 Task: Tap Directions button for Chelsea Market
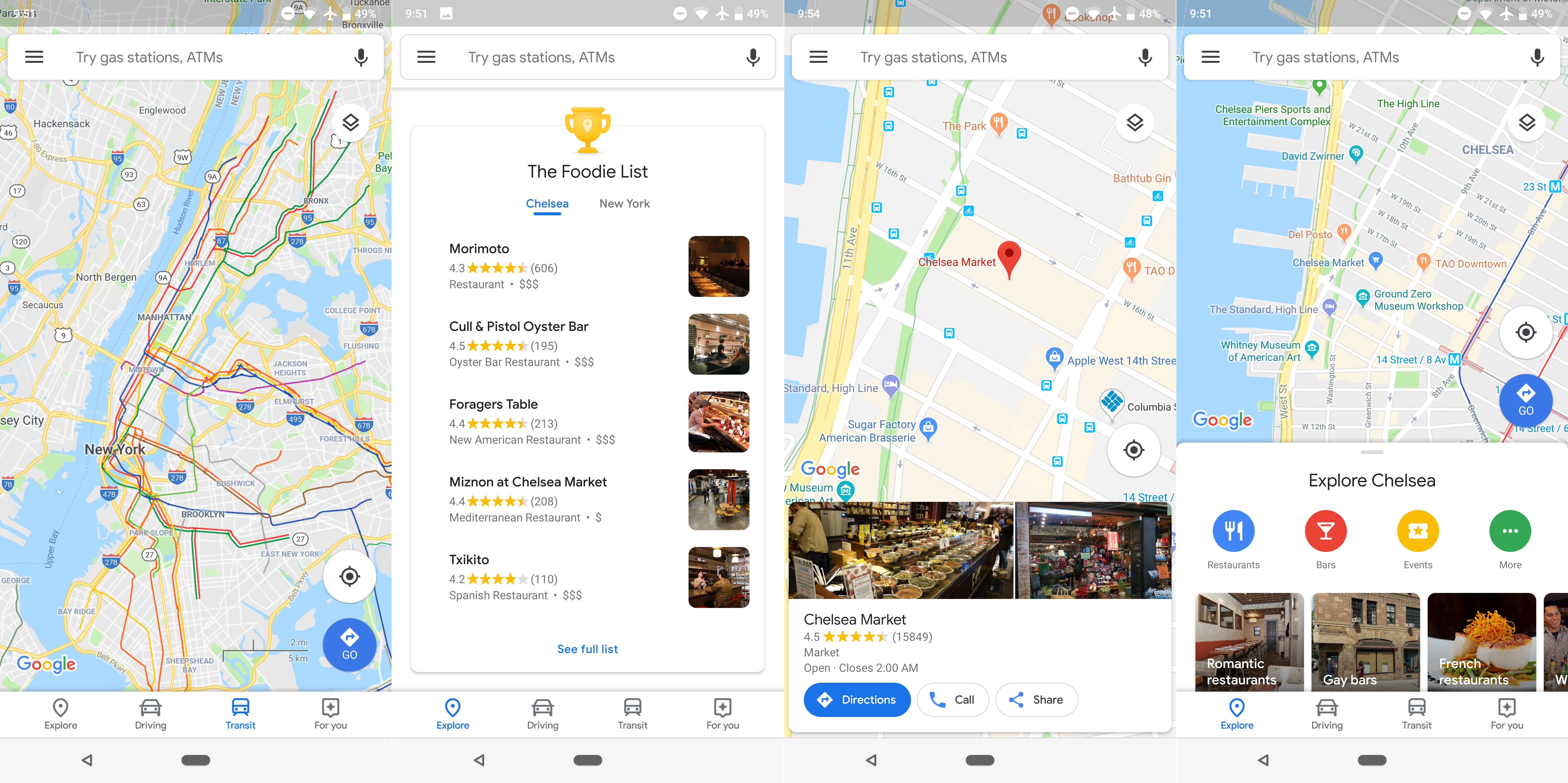855,699
